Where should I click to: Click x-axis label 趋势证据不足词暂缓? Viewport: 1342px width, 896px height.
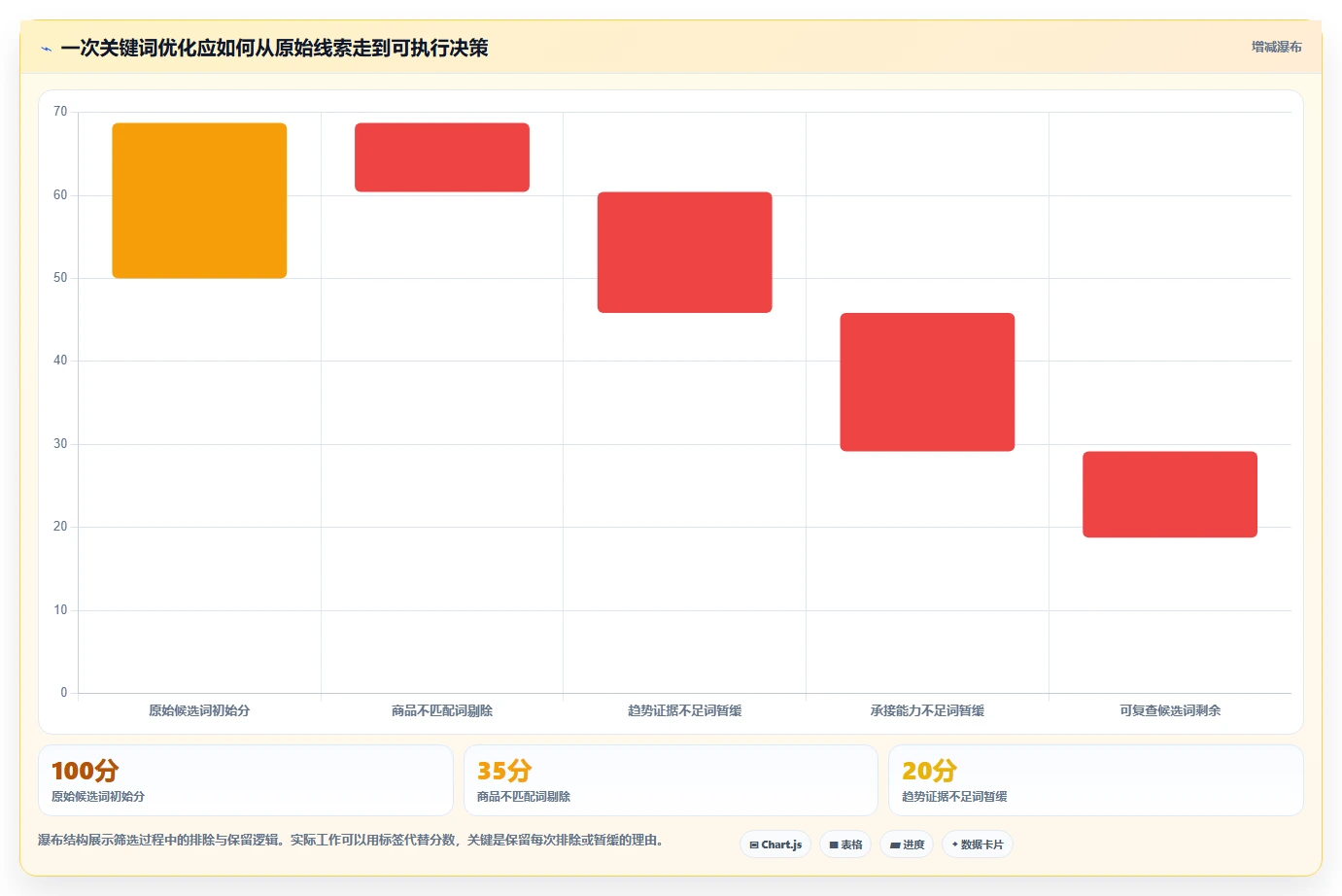pyautogui.click(x=685, y=710)
